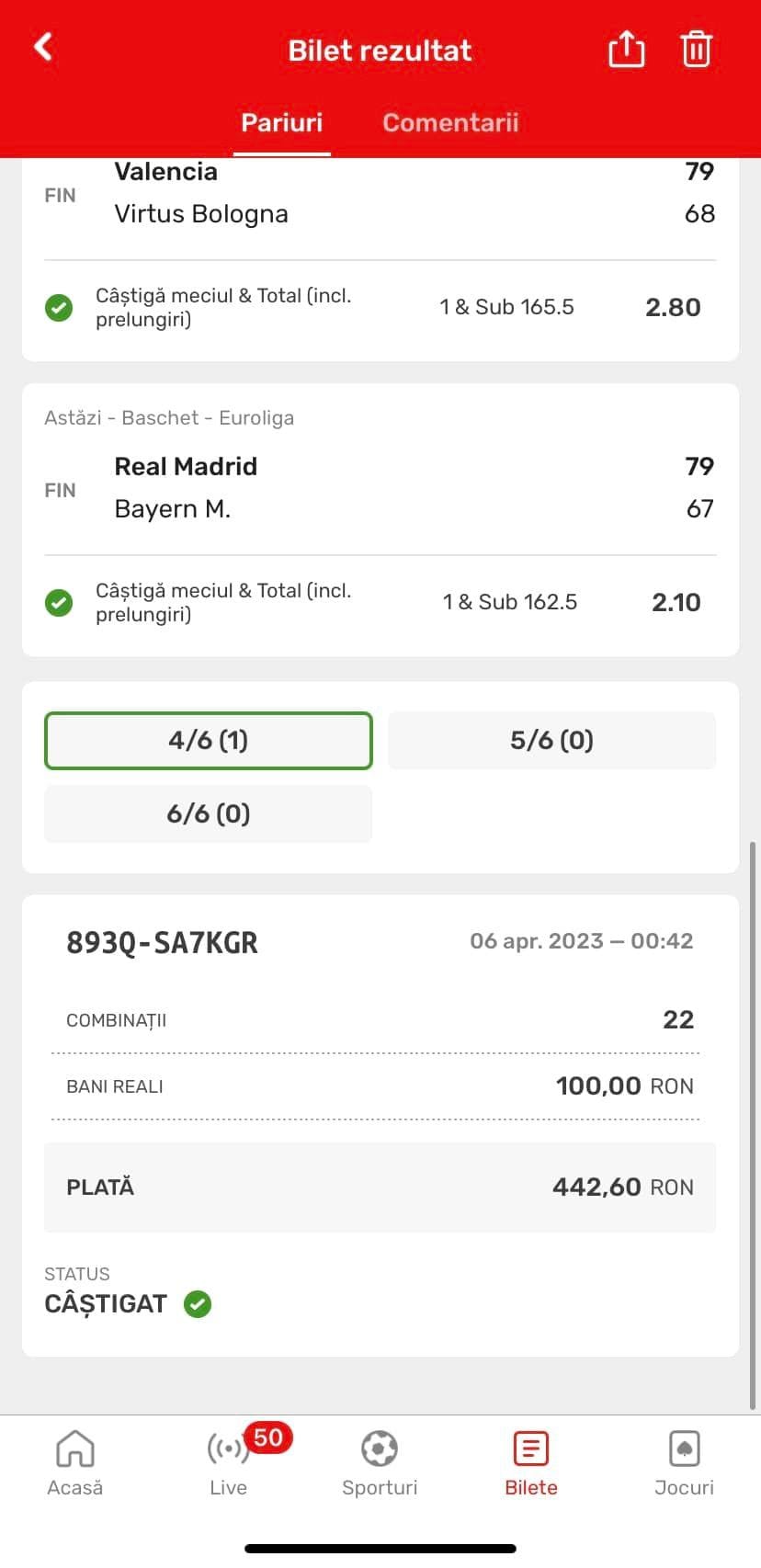Switch to the Comentarii tab

tap(450, 122)
